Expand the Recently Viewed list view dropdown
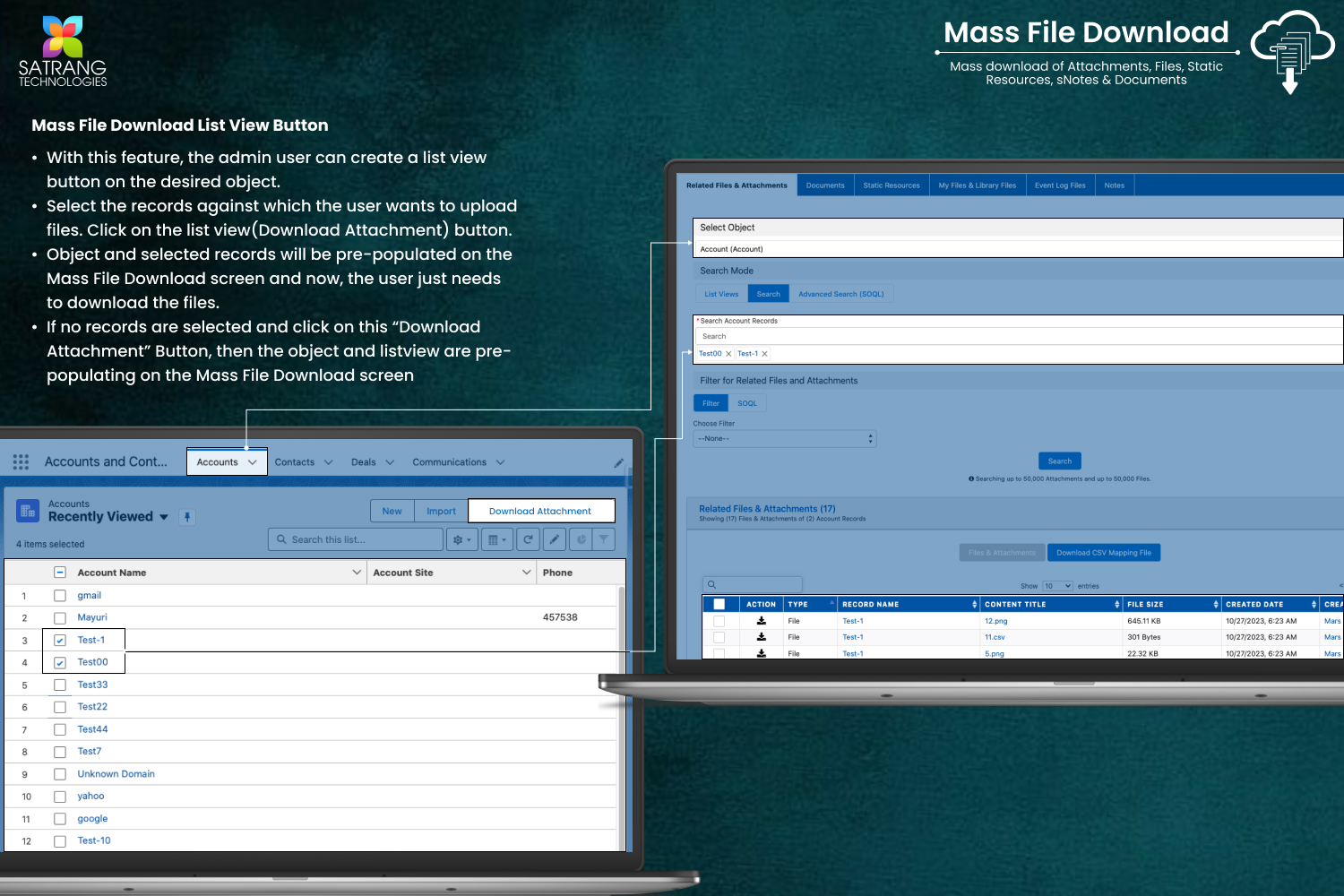Viewport: 1344px width, 896px height. point(164,517)
